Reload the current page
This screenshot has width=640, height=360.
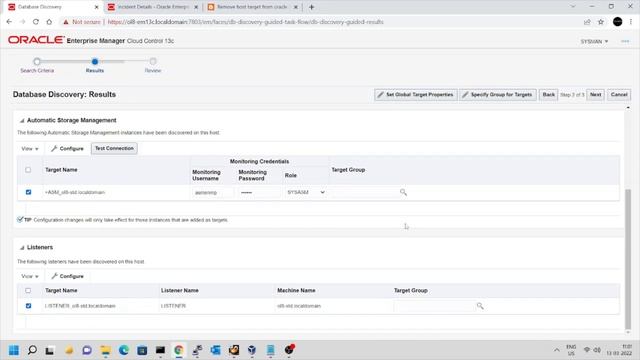[36, 22]
